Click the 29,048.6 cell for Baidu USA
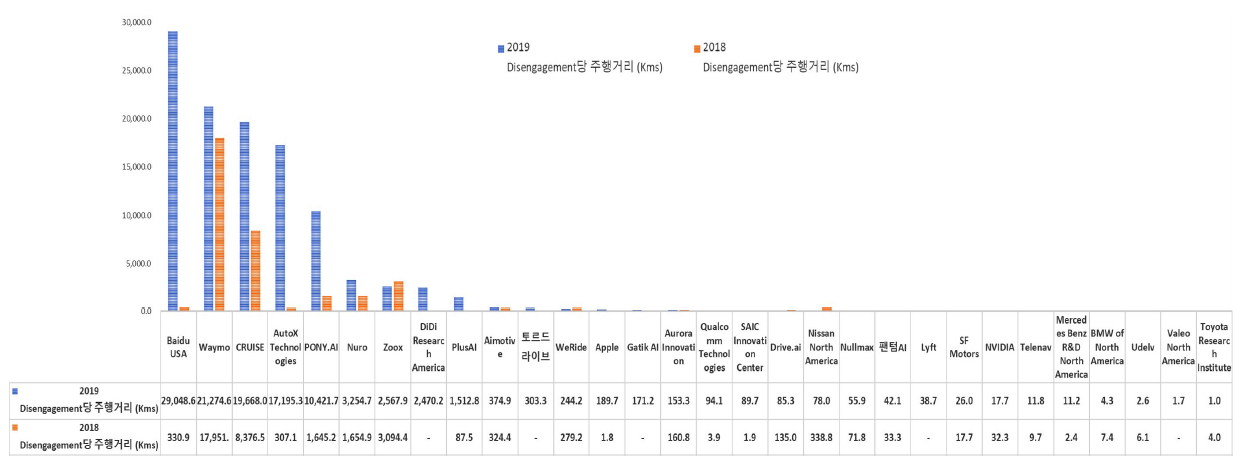The image size is (1245, 469). (179, 399)
